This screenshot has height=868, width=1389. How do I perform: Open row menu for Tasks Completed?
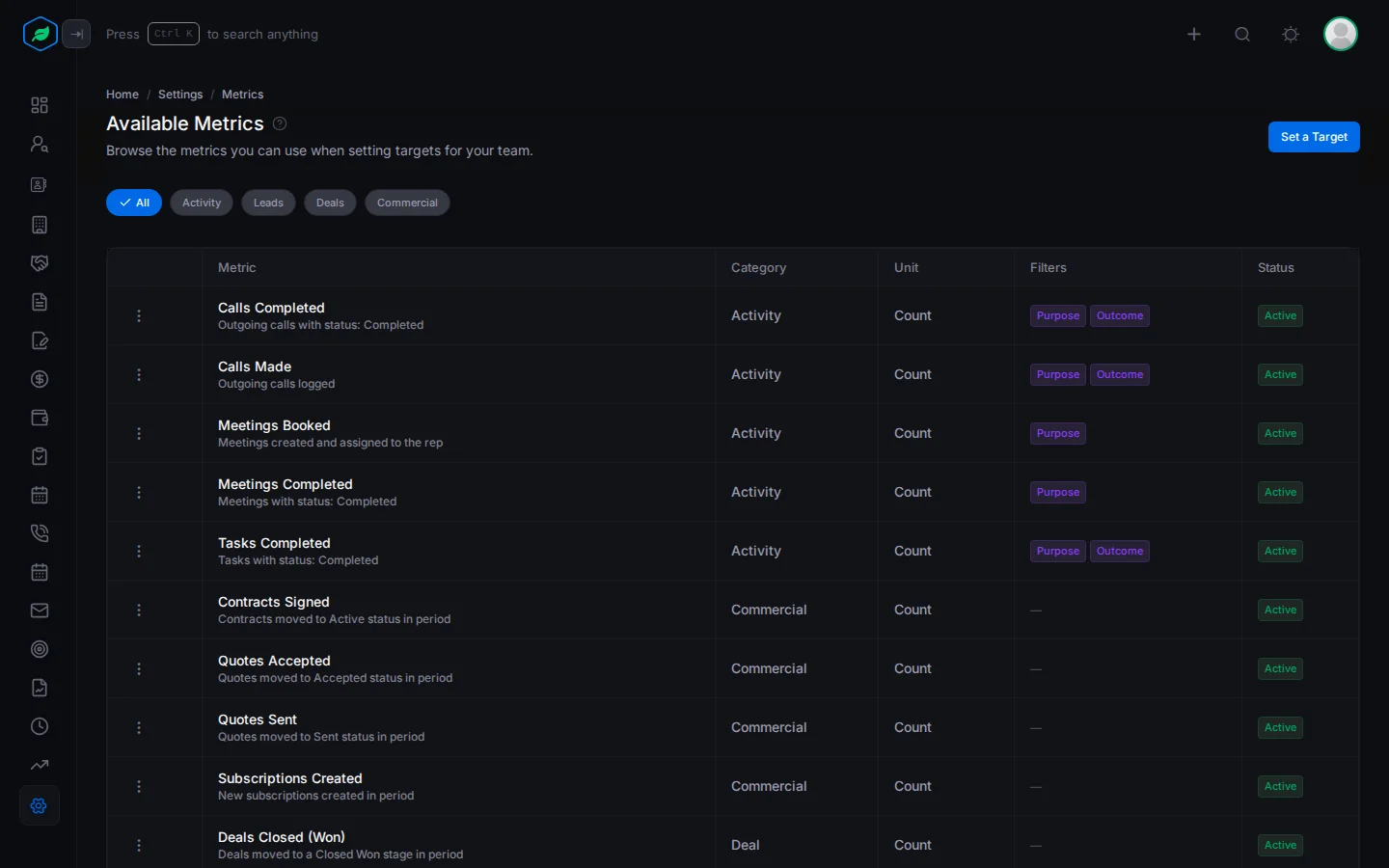tap(139, 551)
